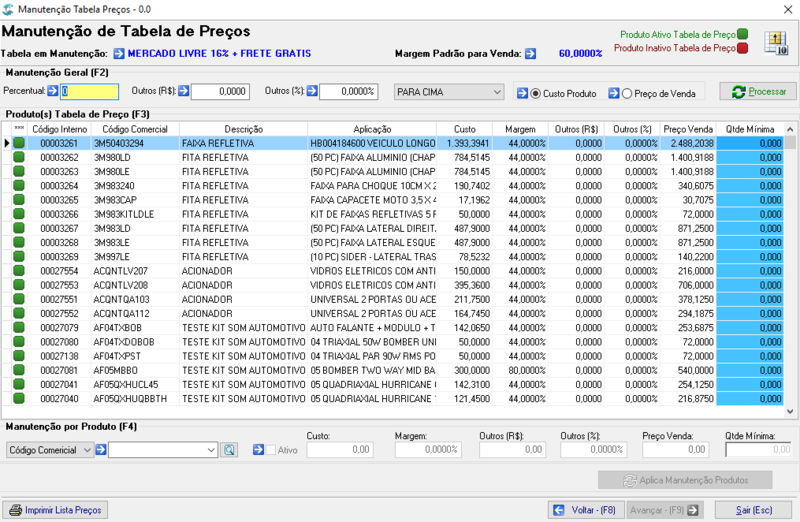Click the magnifier search icon in Manutenção por Produto

[x=230, y=450]
